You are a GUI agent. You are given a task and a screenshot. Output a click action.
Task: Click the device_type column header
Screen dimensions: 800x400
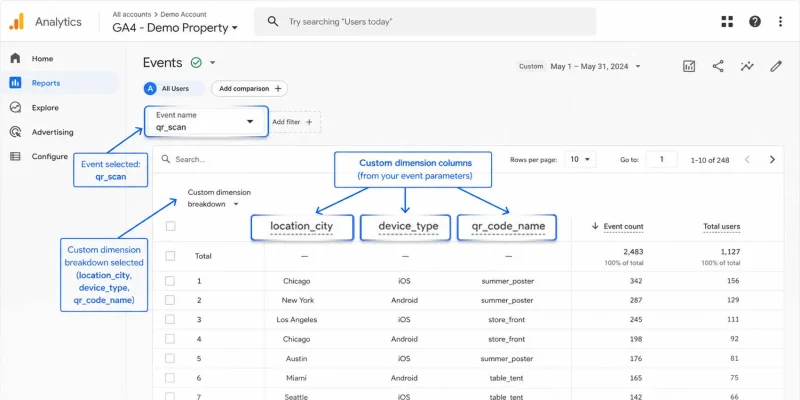tap(406, 227)
